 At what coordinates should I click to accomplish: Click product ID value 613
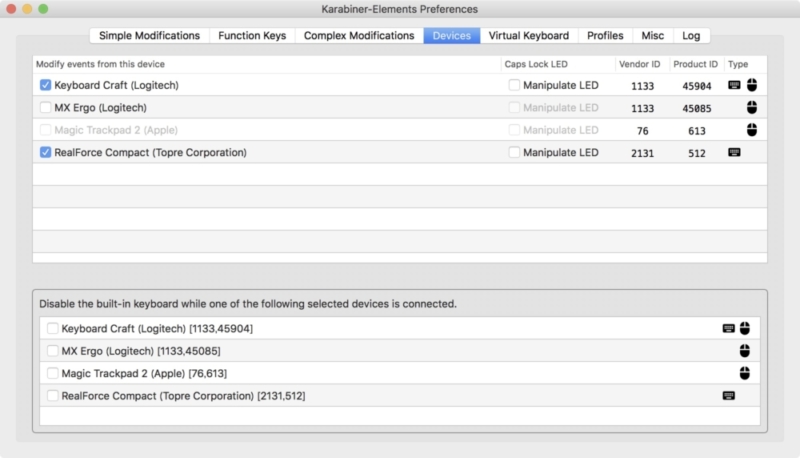pos(696,131)
